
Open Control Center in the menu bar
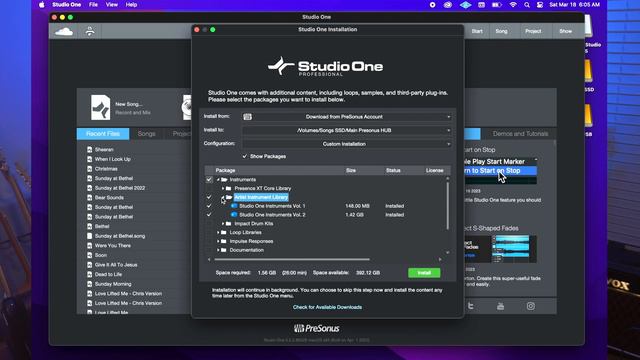tap(540, 5)
